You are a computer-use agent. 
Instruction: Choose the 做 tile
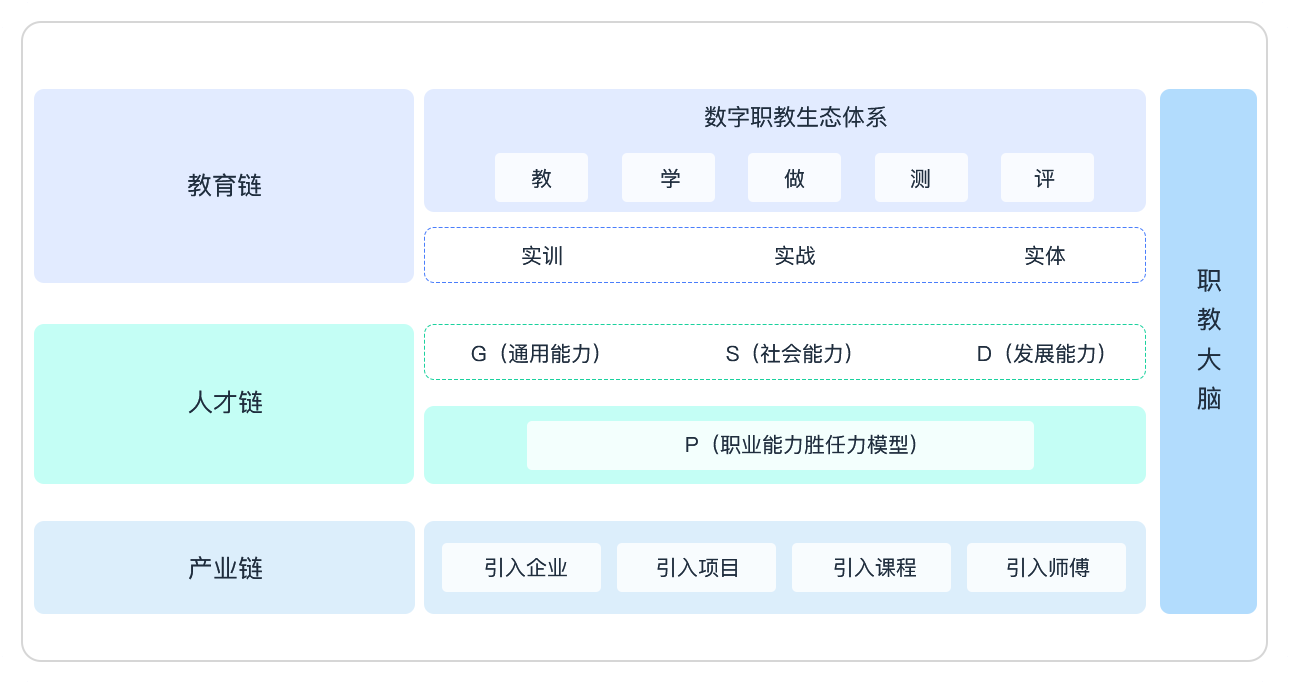(x=794, y=178)
